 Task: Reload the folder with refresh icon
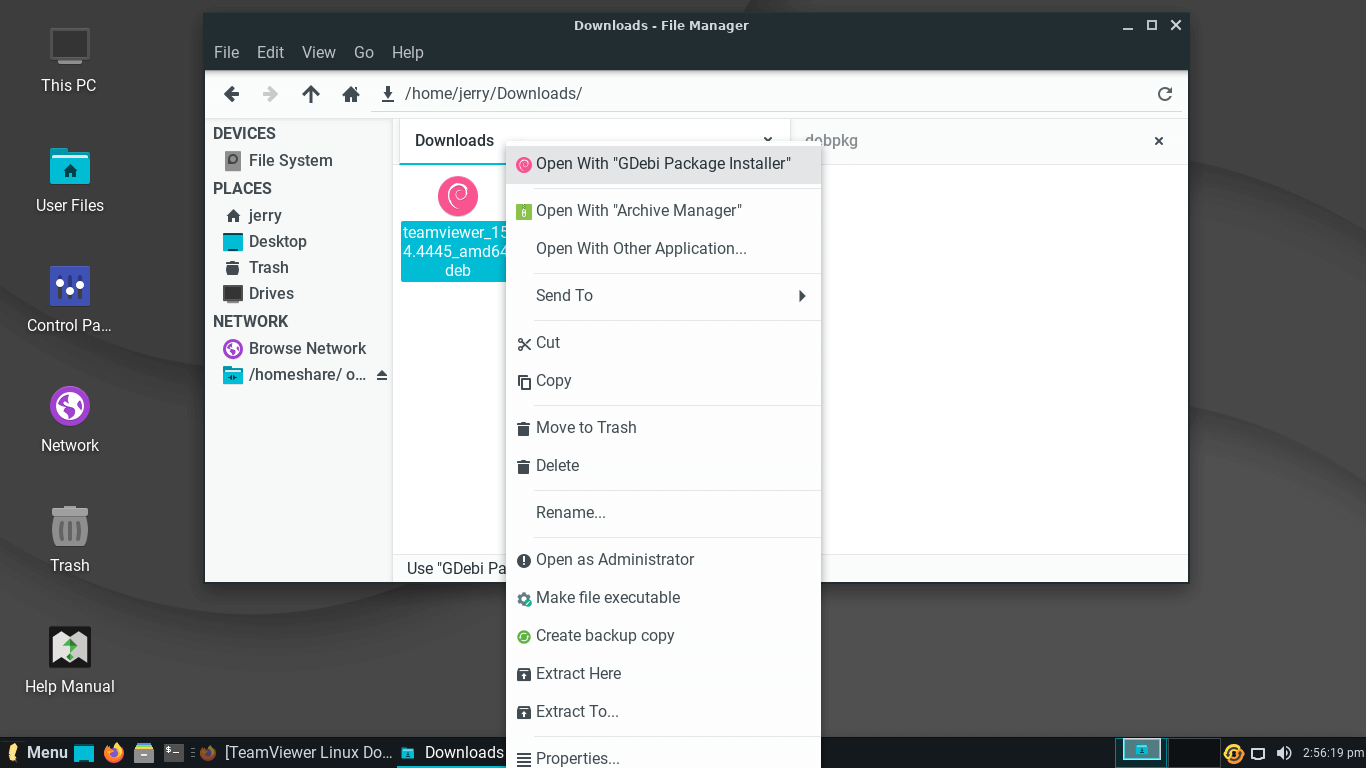(x=1164, y=94)
